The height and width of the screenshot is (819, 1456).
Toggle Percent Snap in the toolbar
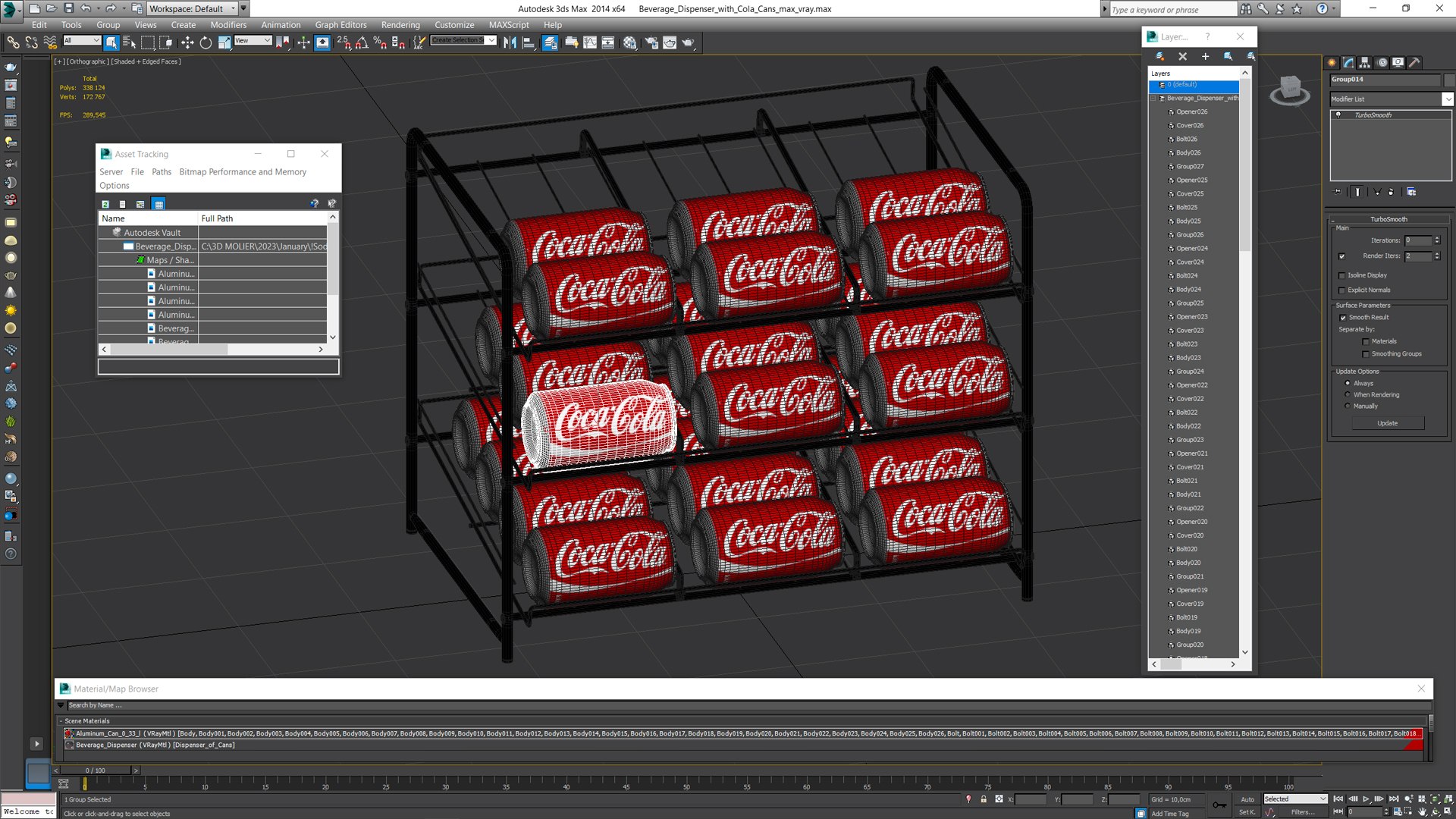(380, 42)
